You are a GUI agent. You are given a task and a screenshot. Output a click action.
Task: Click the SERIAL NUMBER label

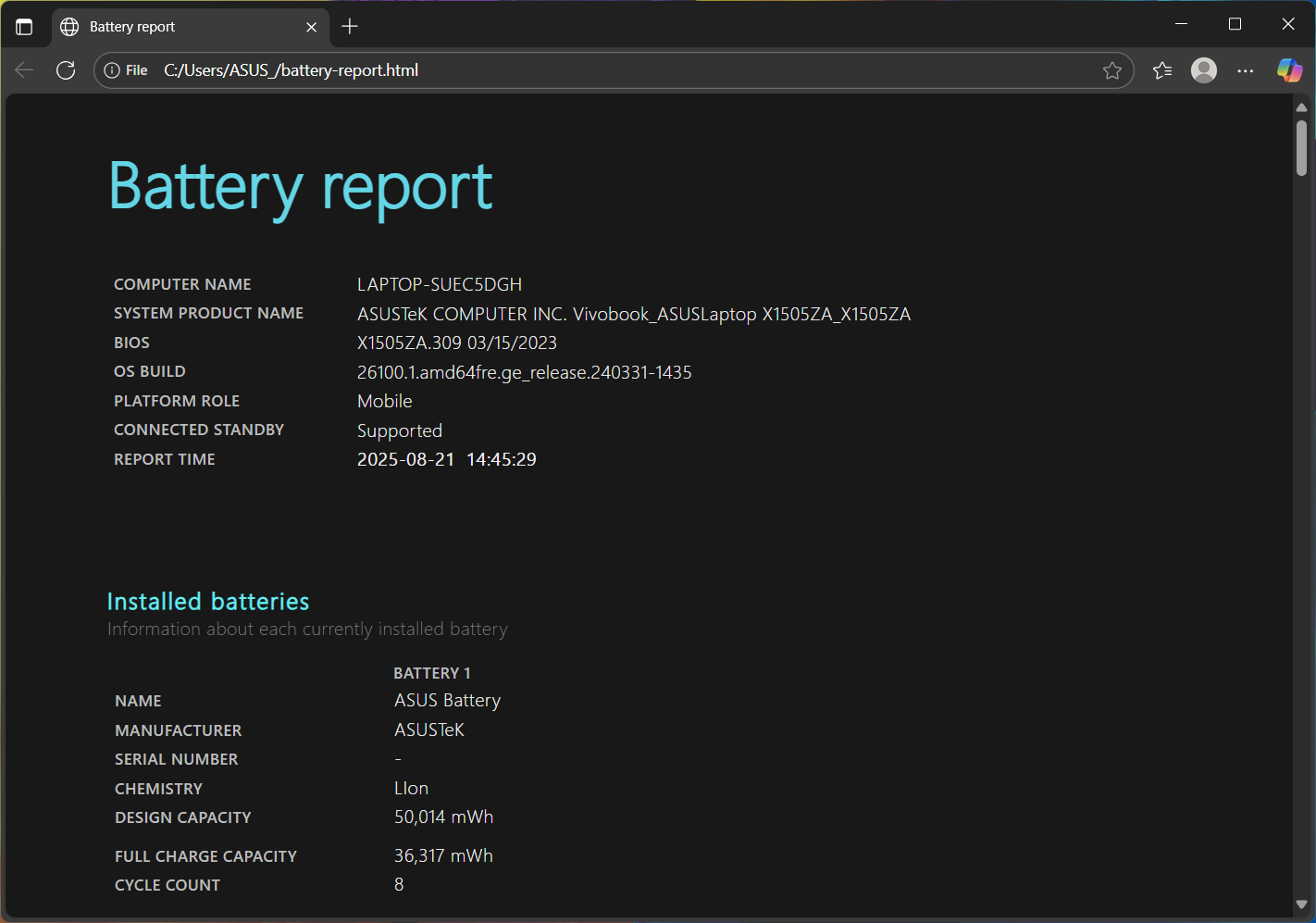[x=177, y=759]
